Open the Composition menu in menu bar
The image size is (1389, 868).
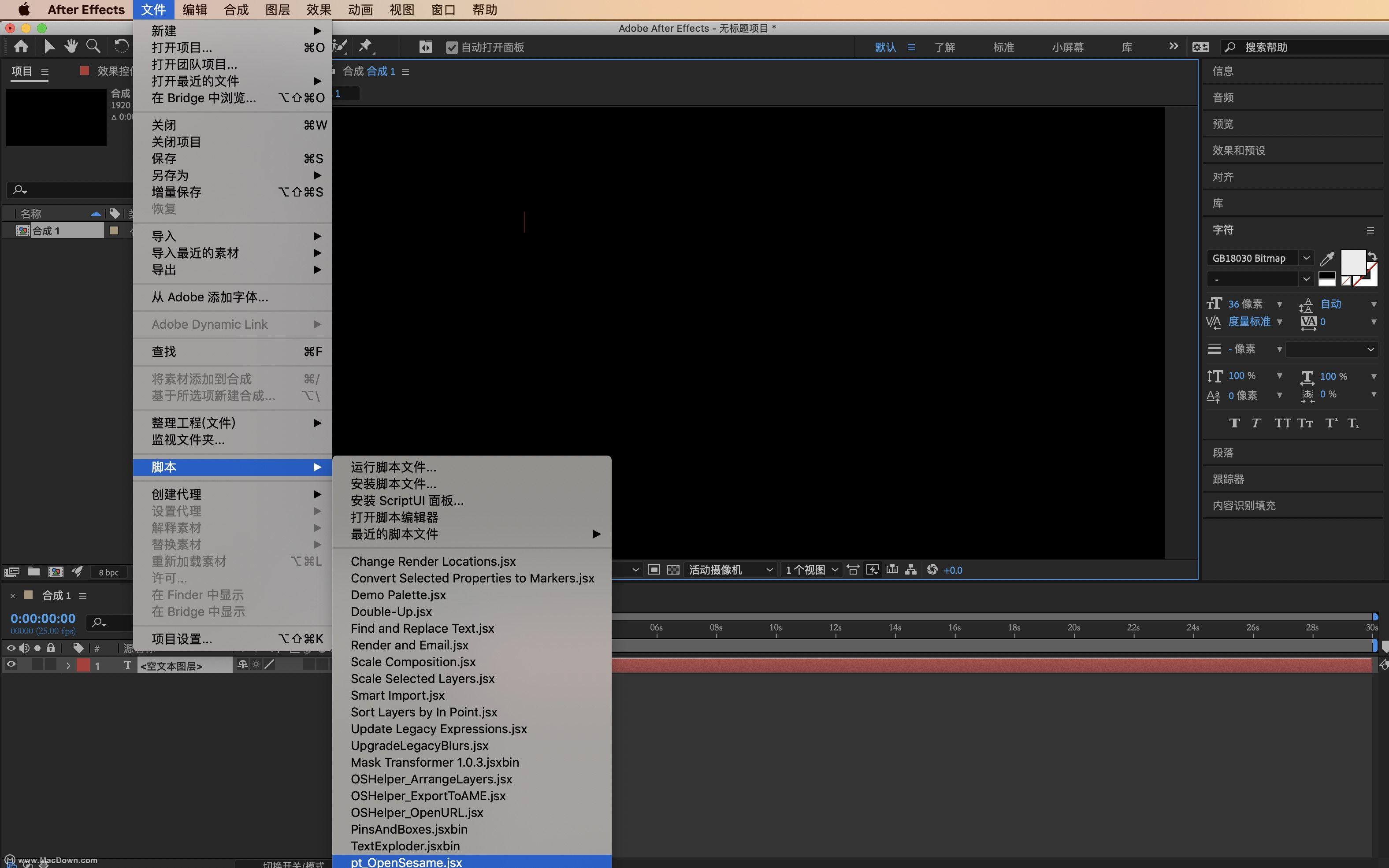(236, 10)
